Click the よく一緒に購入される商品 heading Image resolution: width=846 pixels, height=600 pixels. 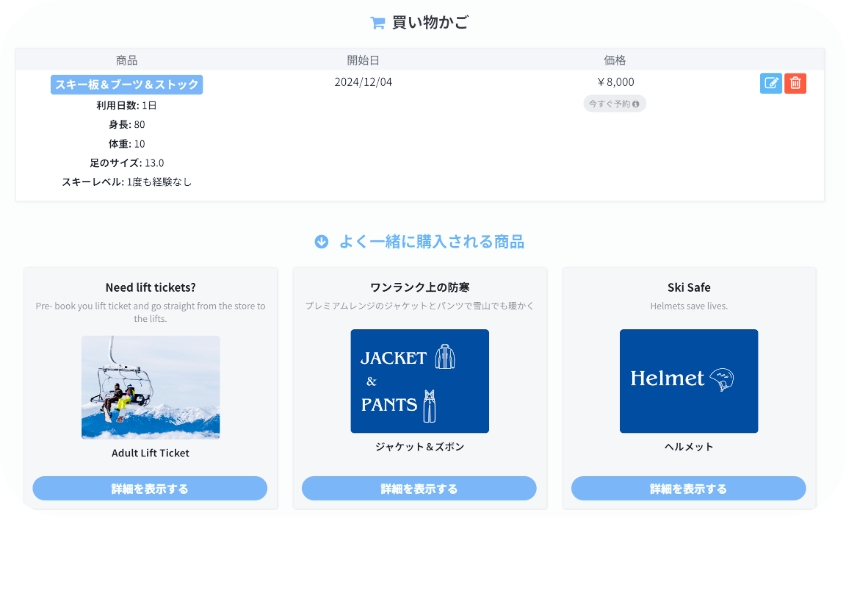point(432,242)
